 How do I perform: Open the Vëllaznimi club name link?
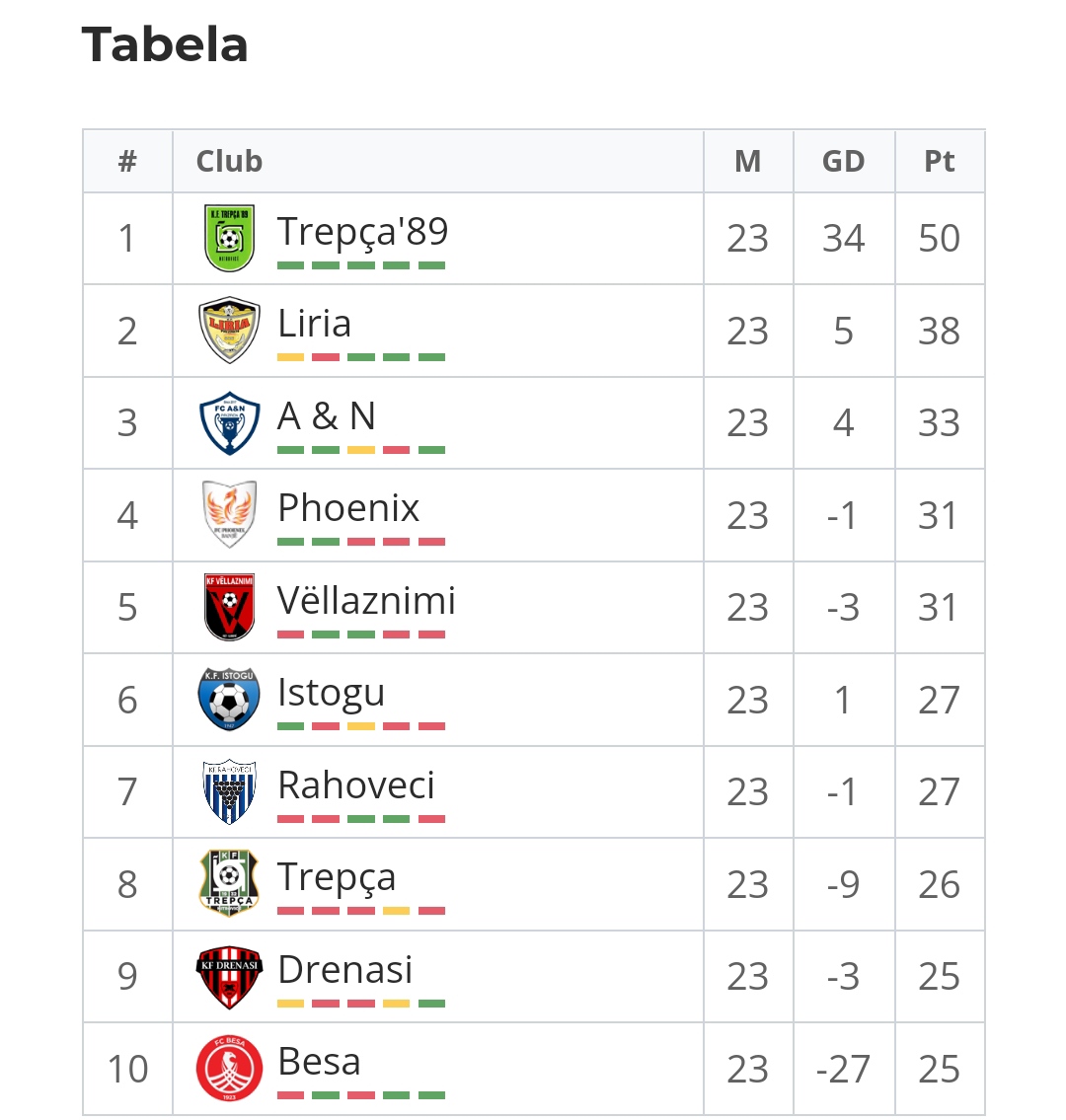click(366, 600)
